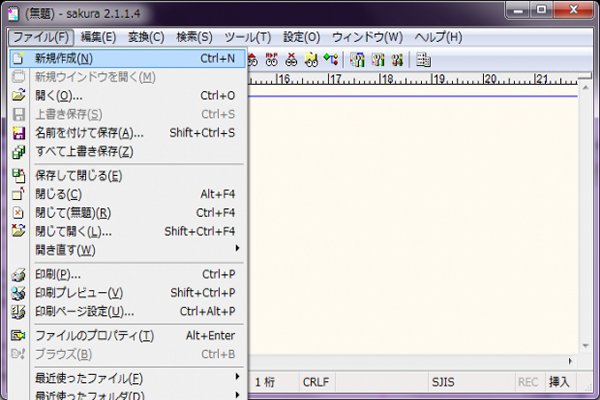The image size is (600, 400).
Task: Click the CRLF line ending indicator
Action: pos(316,382)
